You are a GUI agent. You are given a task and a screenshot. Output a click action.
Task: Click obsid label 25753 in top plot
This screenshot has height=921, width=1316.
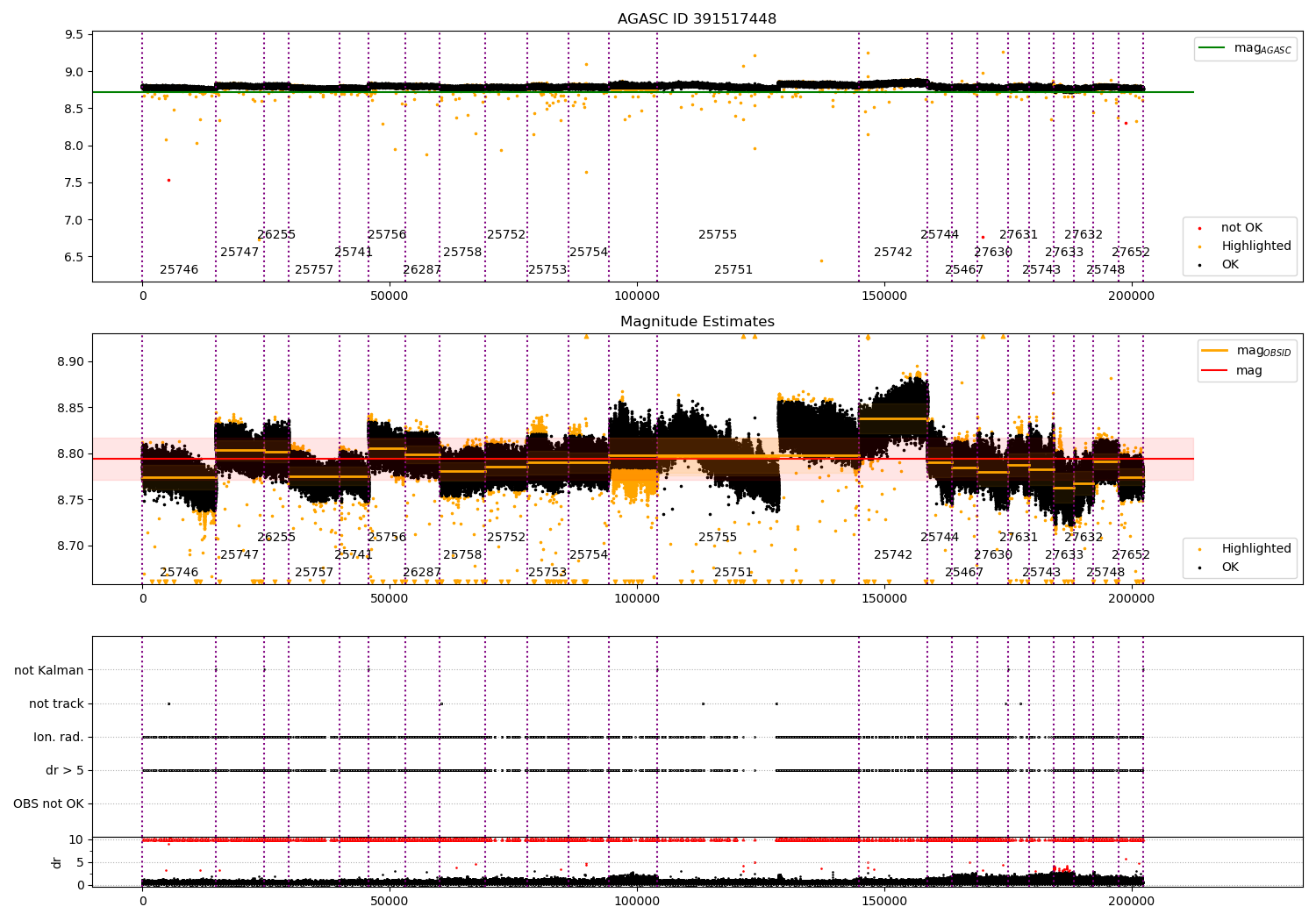pyautogui.click(x=547, y=270)
